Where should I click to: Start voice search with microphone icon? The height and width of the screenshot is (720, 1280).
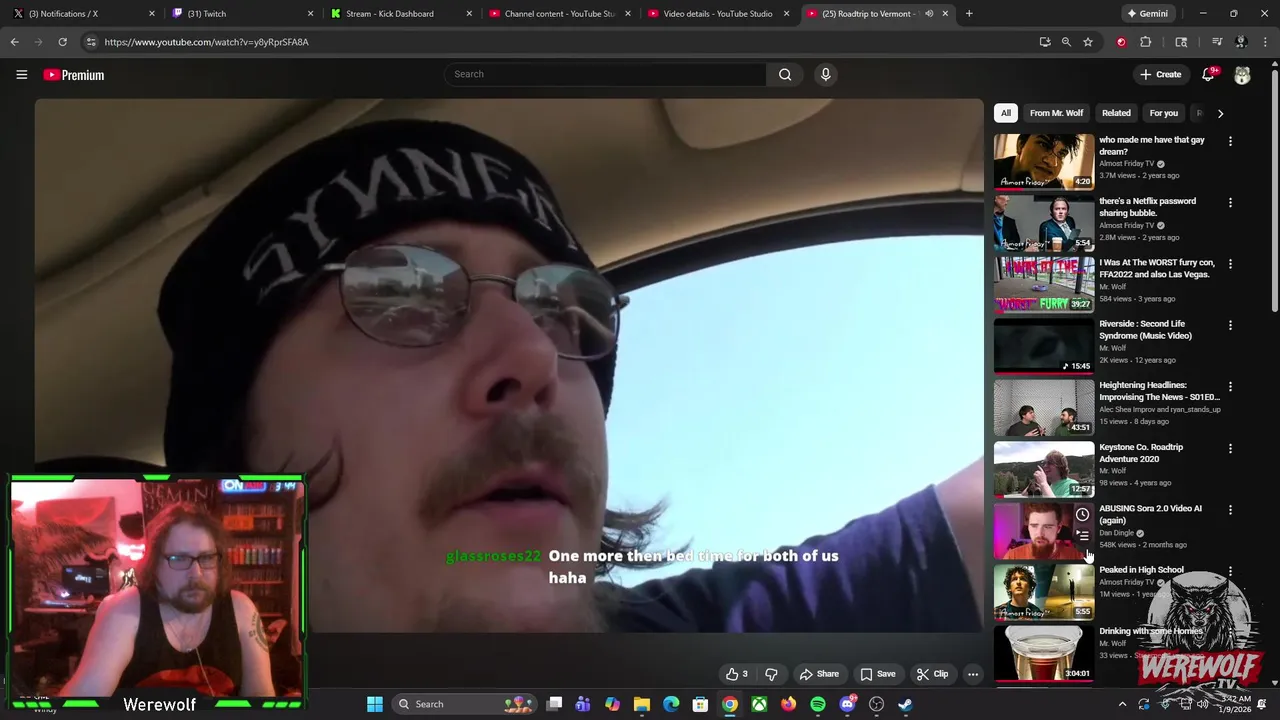825,74
